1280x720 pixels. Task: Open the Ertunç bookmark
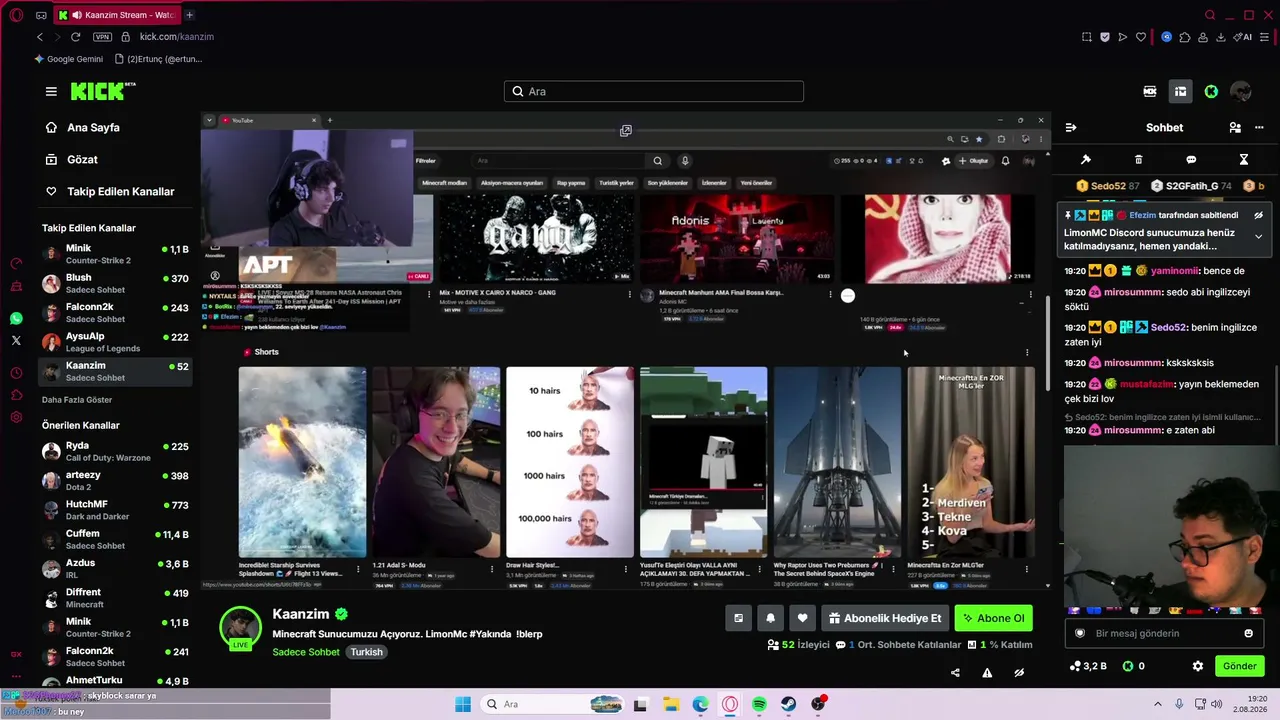(x=159, y=59)
